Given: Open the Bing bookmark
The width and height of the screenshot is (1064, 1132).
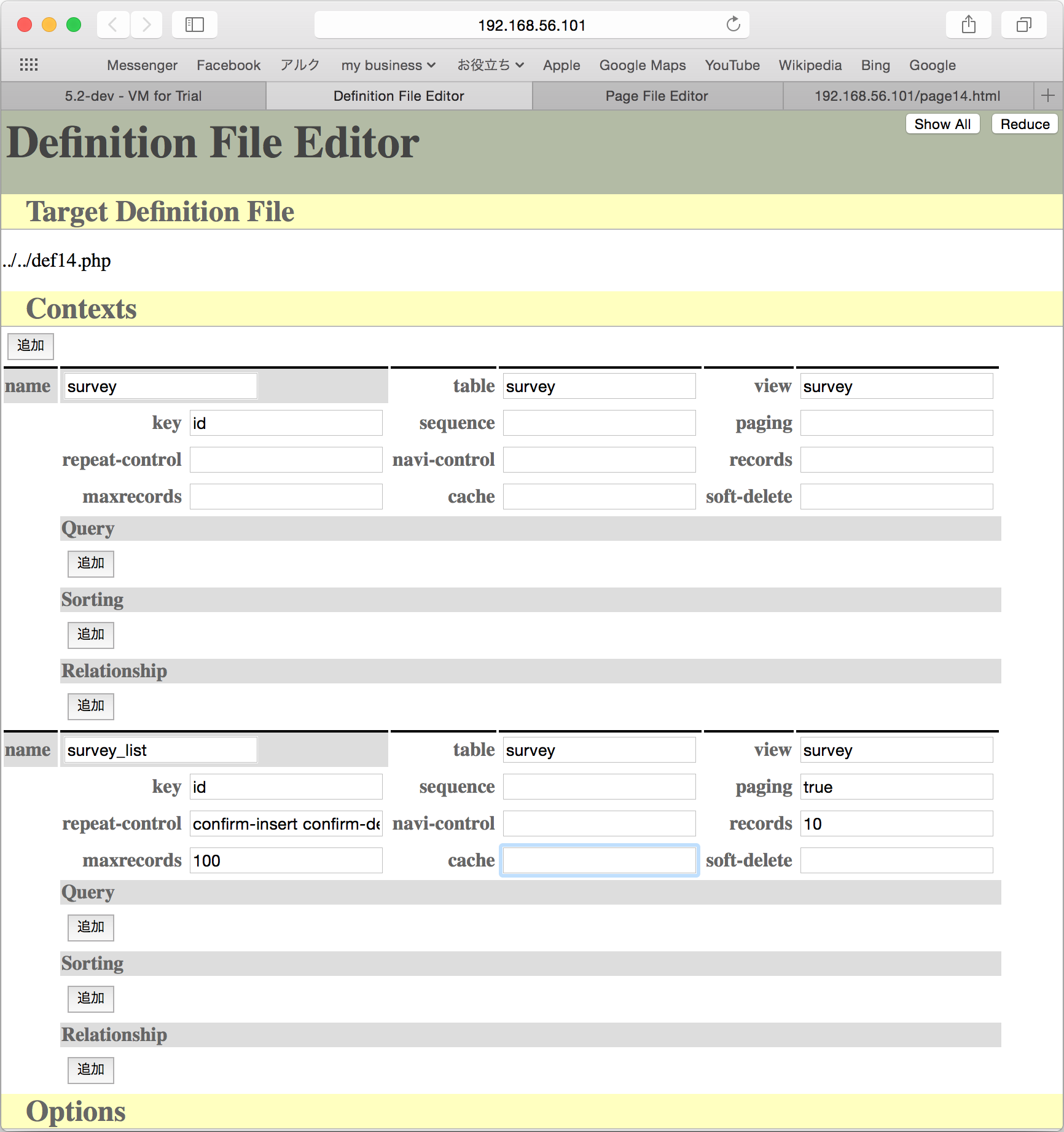Looking at the screenshot, I should 875,65.
